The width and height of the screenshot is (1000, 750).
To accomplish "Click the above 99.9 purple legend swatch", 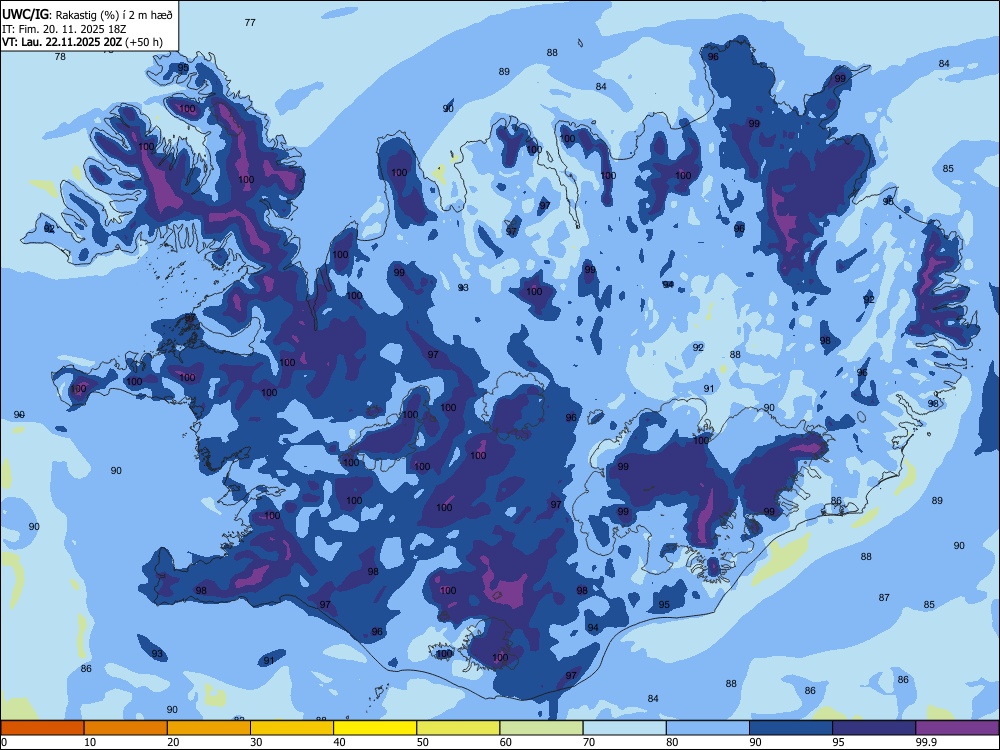I will tap(958, 728).
